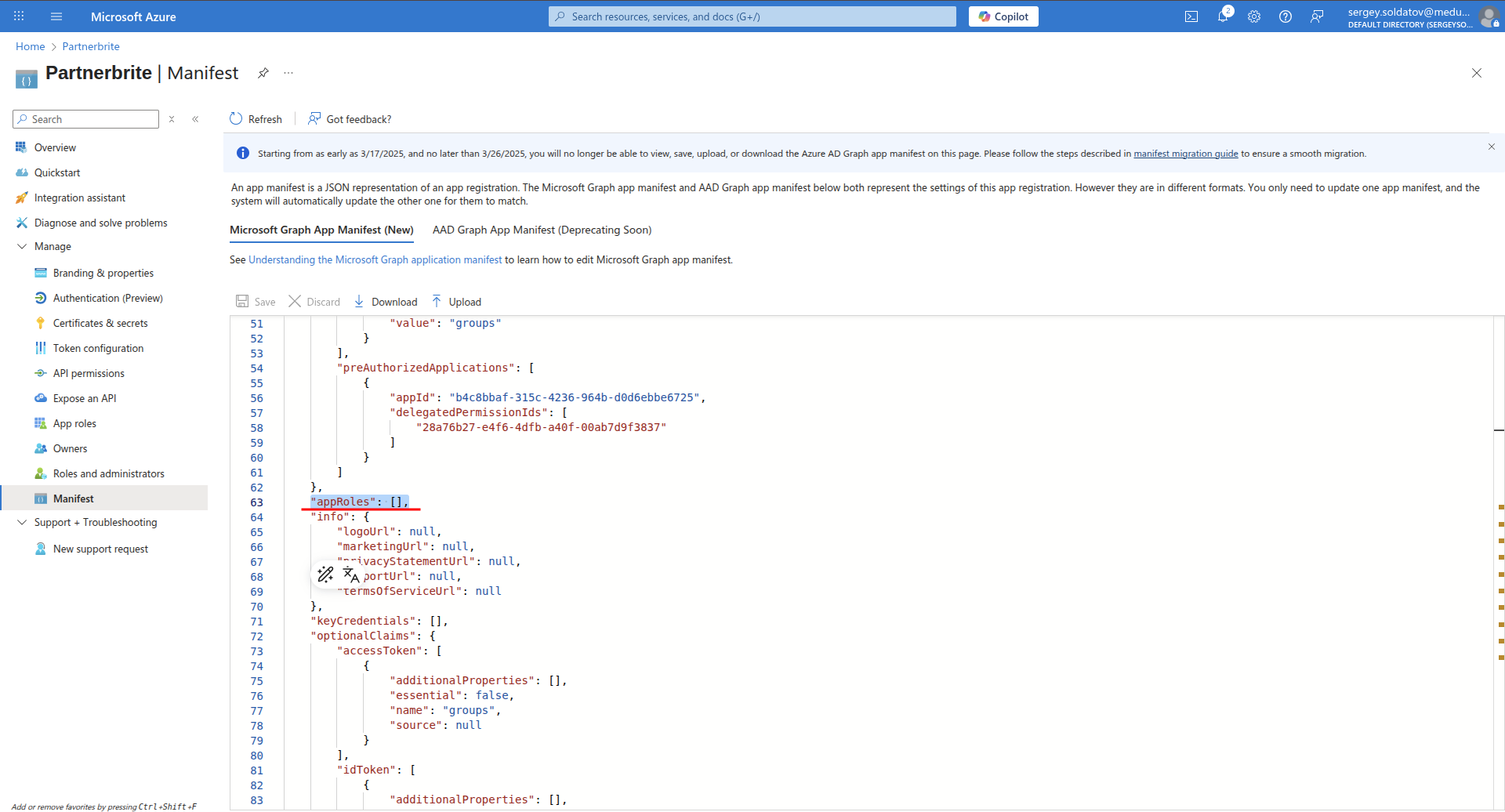1505x812 pixels.
Task: Open the account avatar menu
Action: (1489, 16)
